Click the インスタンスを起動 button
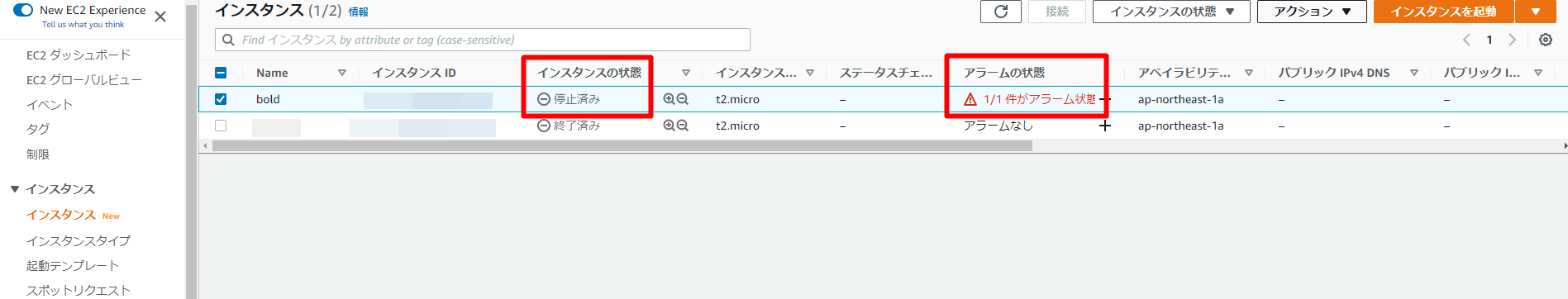This screenshot has width=1568, height=299. pos(1444,12)
